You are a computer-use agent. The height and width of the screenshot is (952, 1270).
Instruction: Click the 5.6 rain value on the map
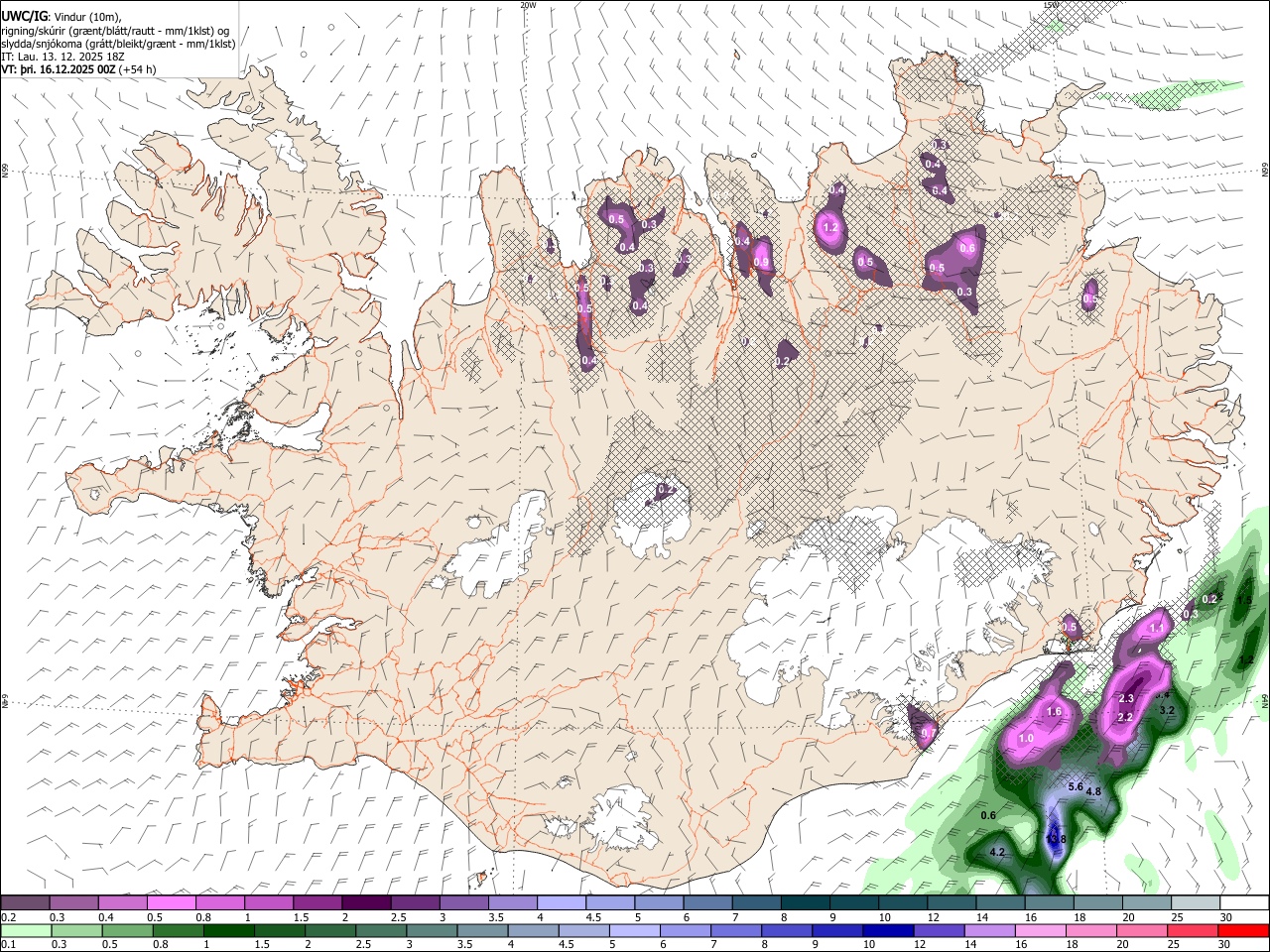point(1076,786)
